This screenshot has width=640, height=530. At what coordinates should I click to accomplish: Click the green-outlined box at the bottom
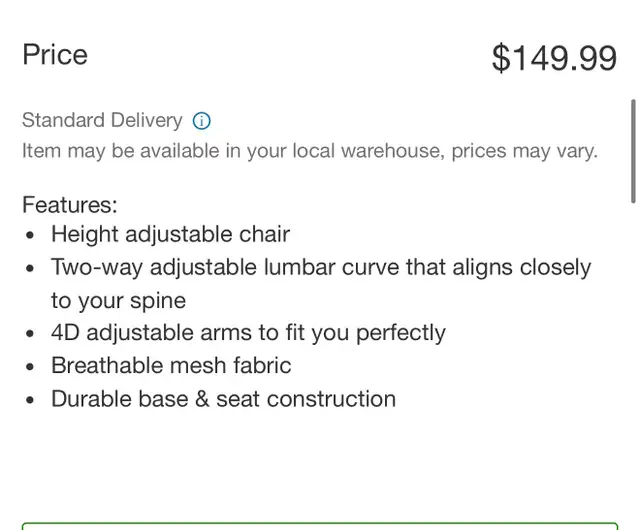point(320,526)
